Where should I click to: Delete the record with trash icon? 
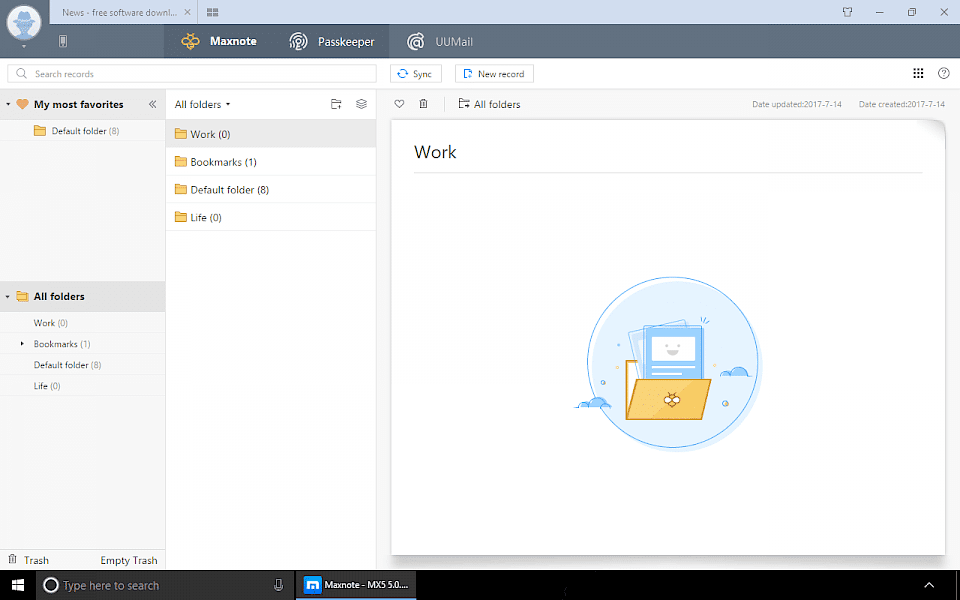click(423, 104)
